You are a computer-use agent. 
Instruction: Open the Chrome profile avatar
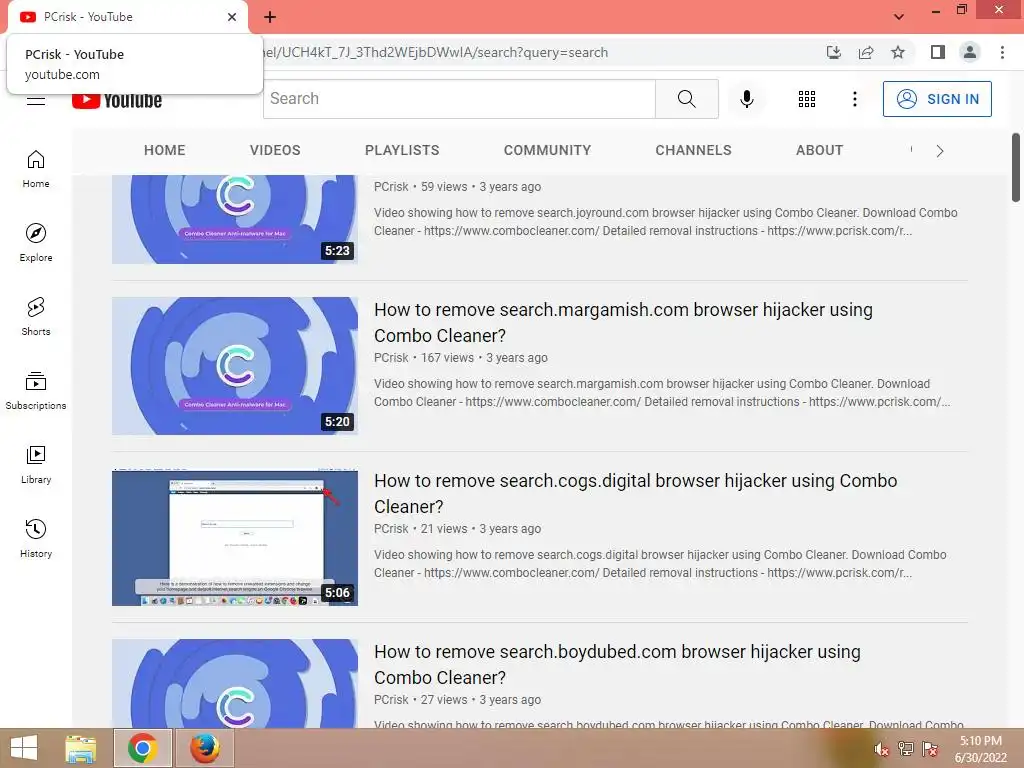(x=970, y=52)
